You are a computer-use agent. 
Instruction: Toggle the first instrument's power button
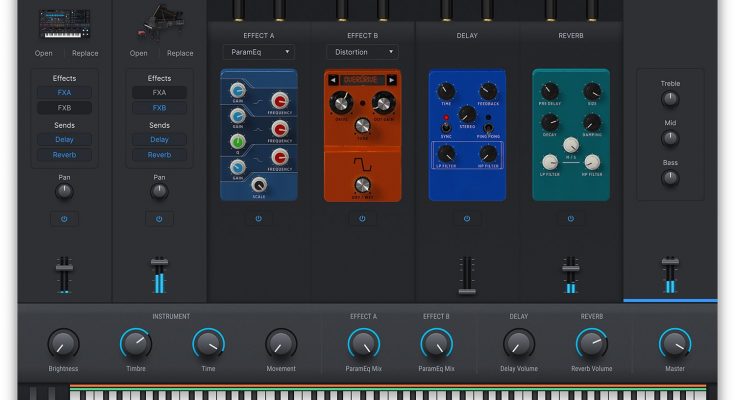click(x=64, y=218)
